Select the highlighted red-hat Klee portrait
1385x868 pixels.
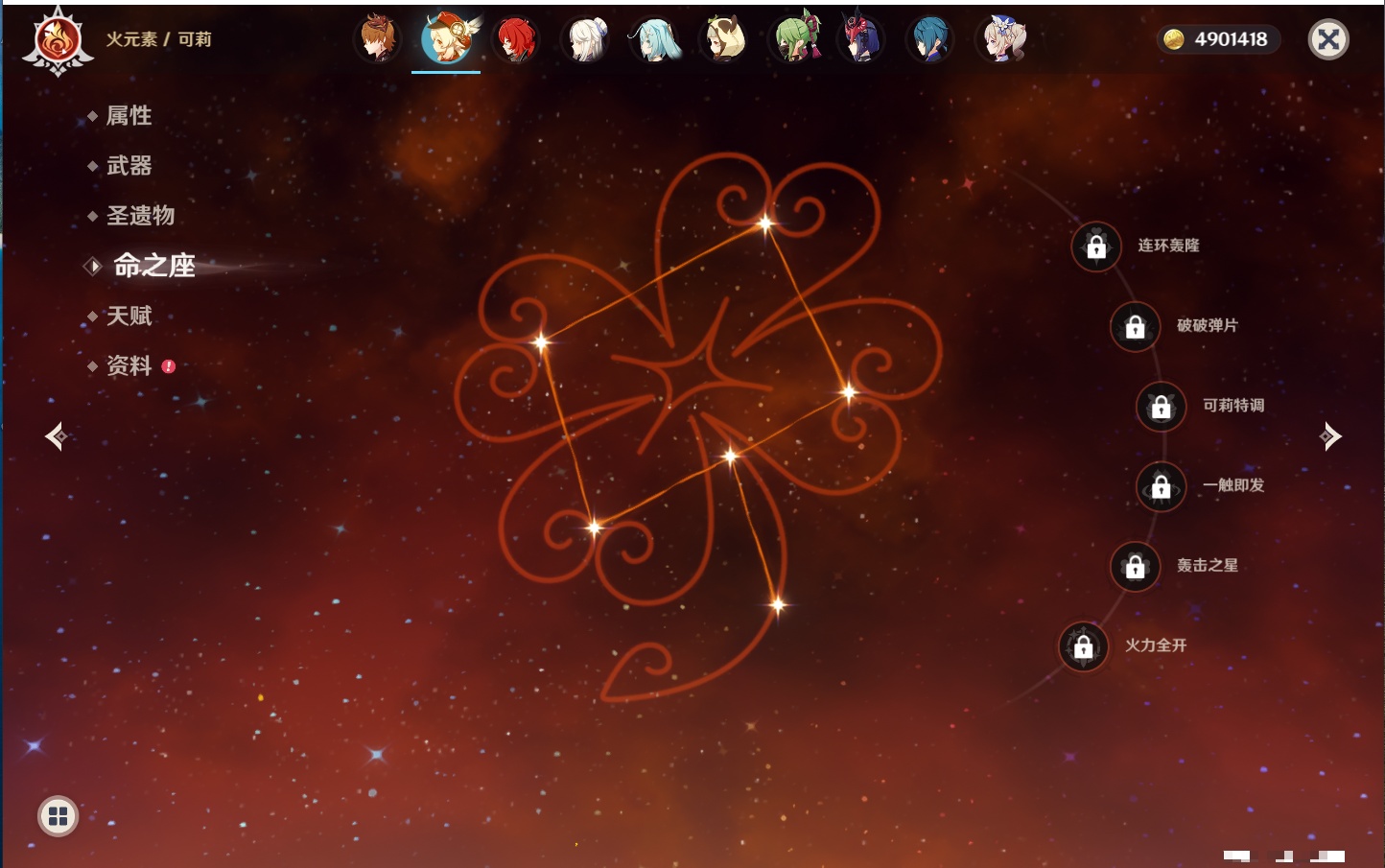point(447,39)
